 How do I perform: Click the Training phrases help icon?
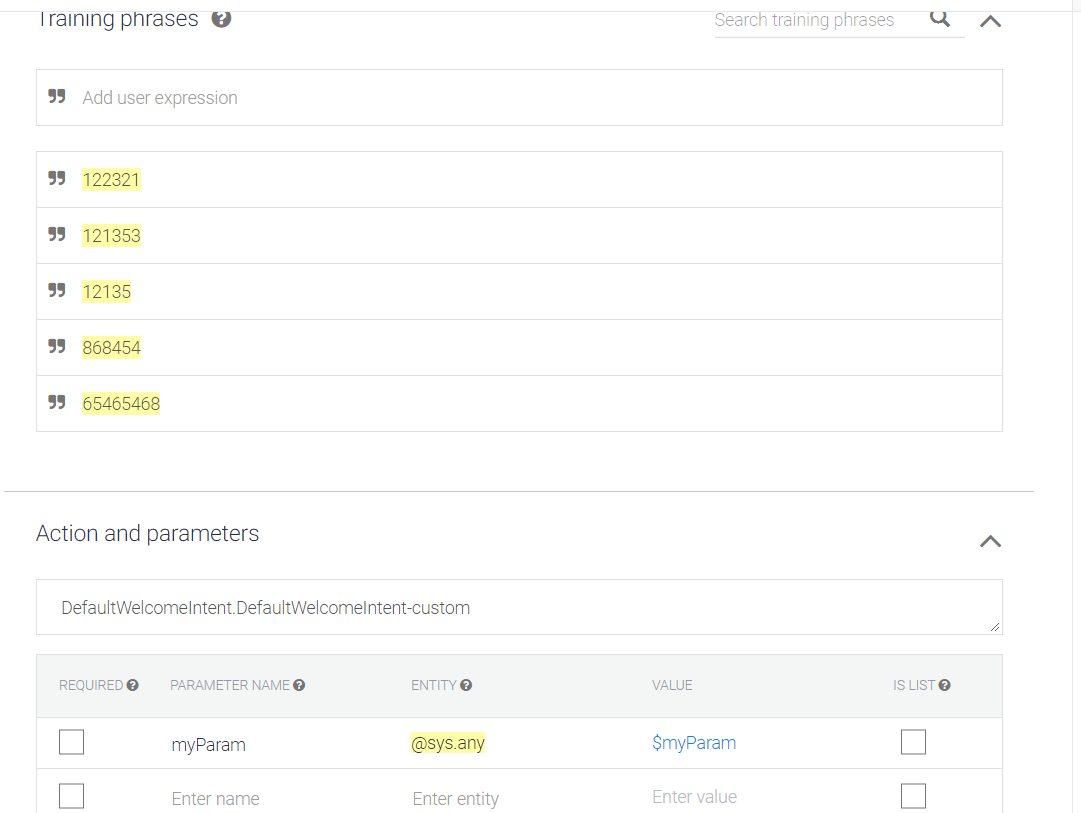click(221, 19)
